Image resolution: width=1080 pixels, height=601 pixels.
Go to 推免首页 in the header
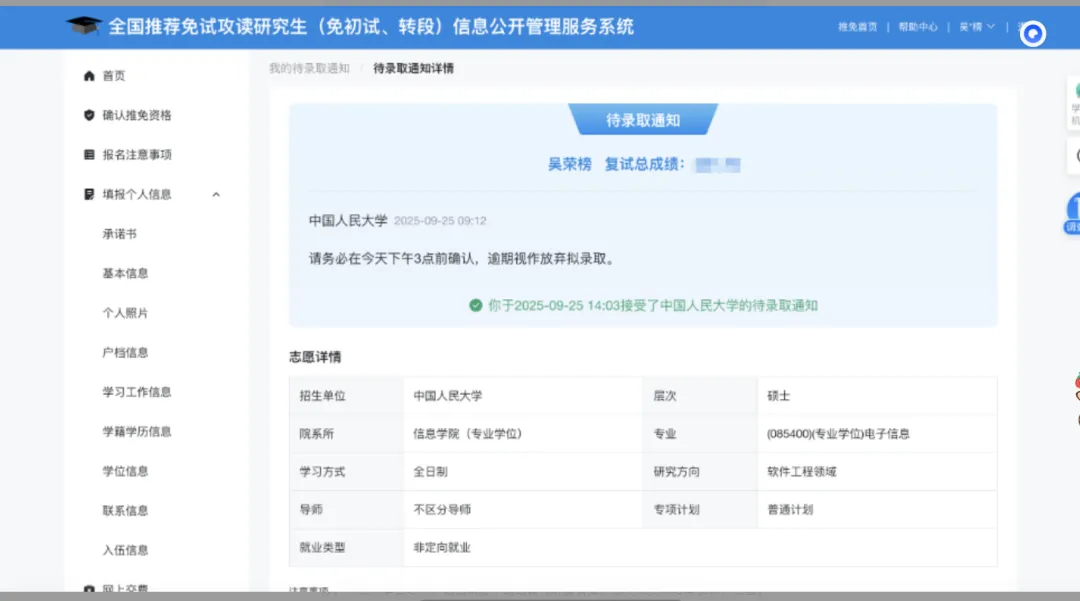858,27
